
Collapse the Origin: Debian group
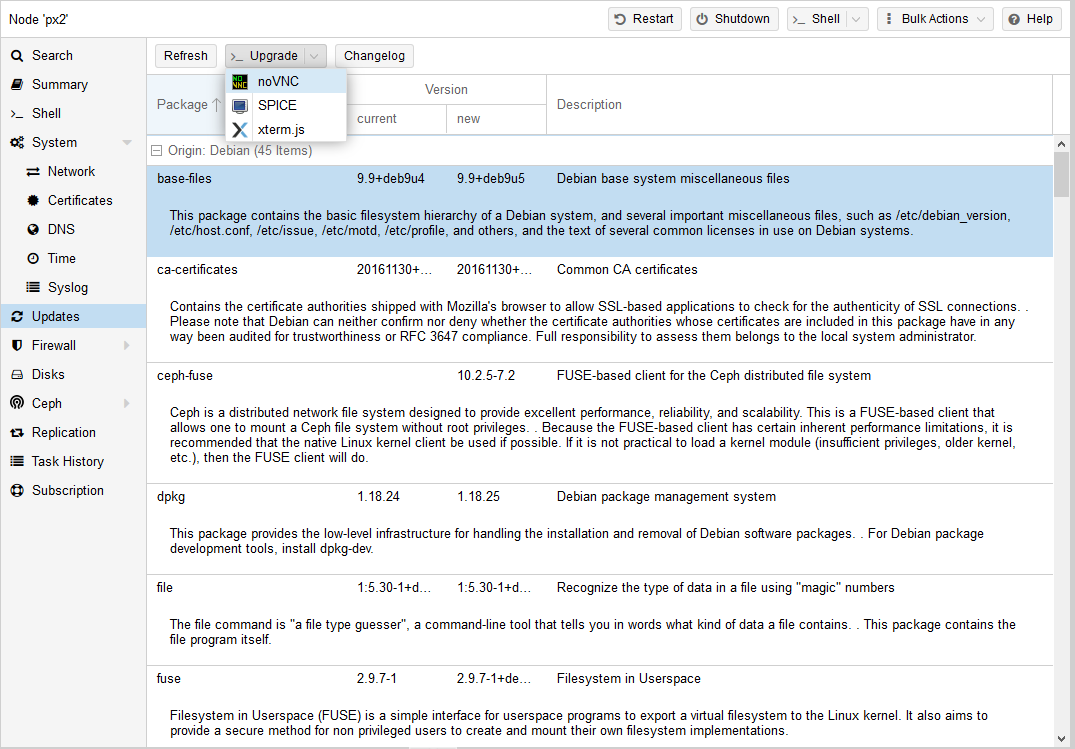156,151
